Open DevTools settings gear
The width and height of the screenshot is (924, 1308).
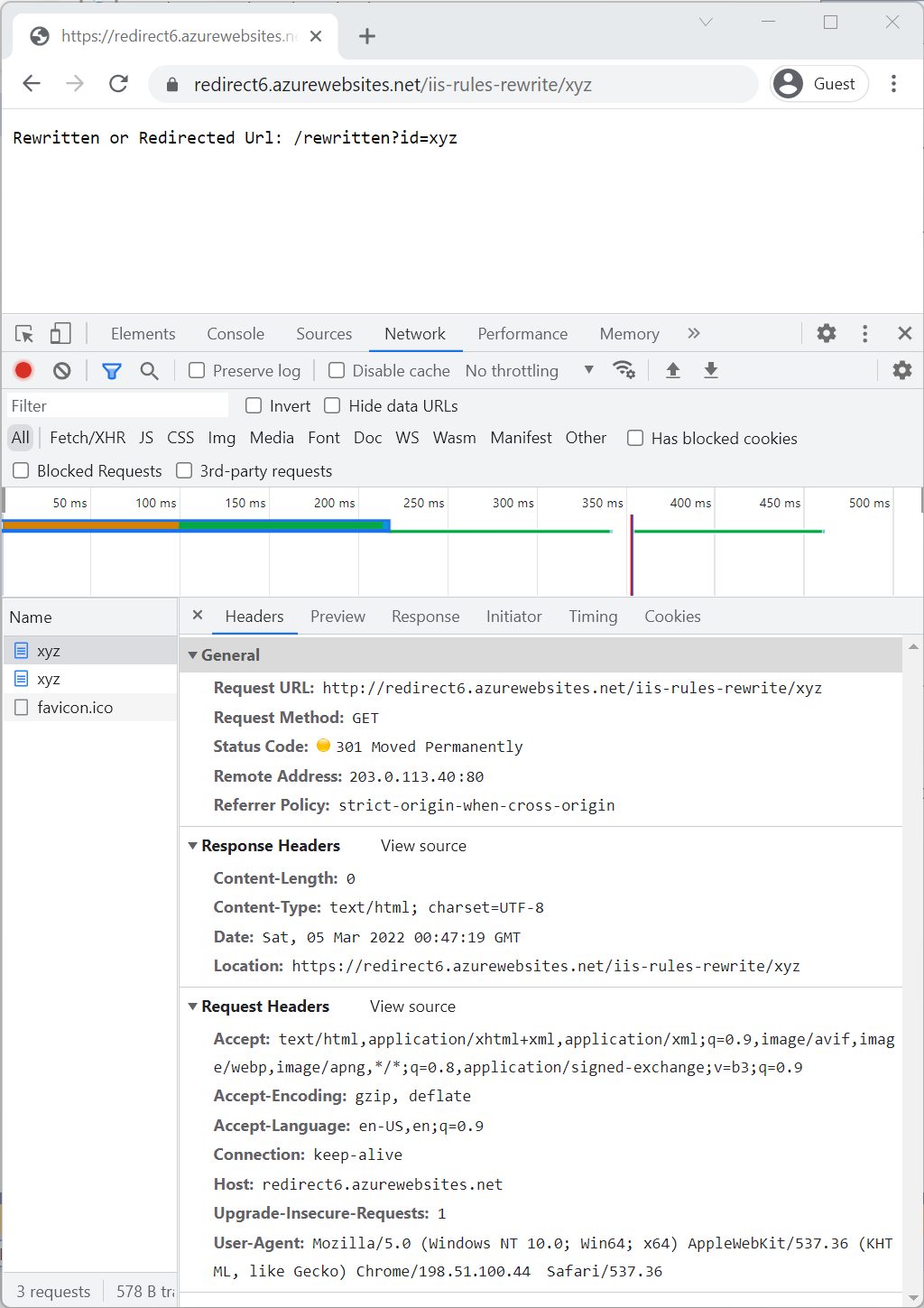[826, 333]
